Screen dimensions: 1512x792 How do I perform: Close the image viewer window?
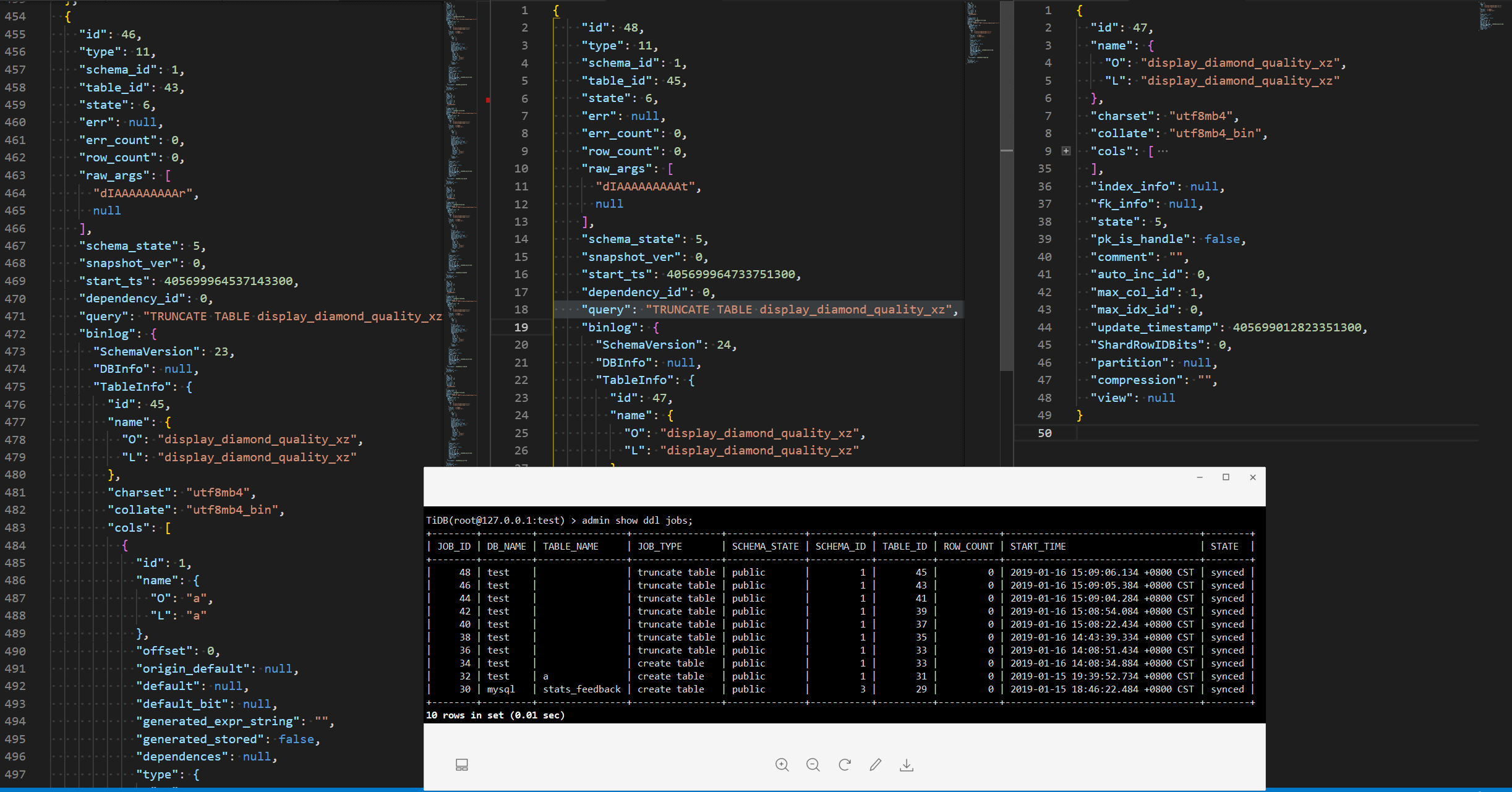coord(1253,477)
